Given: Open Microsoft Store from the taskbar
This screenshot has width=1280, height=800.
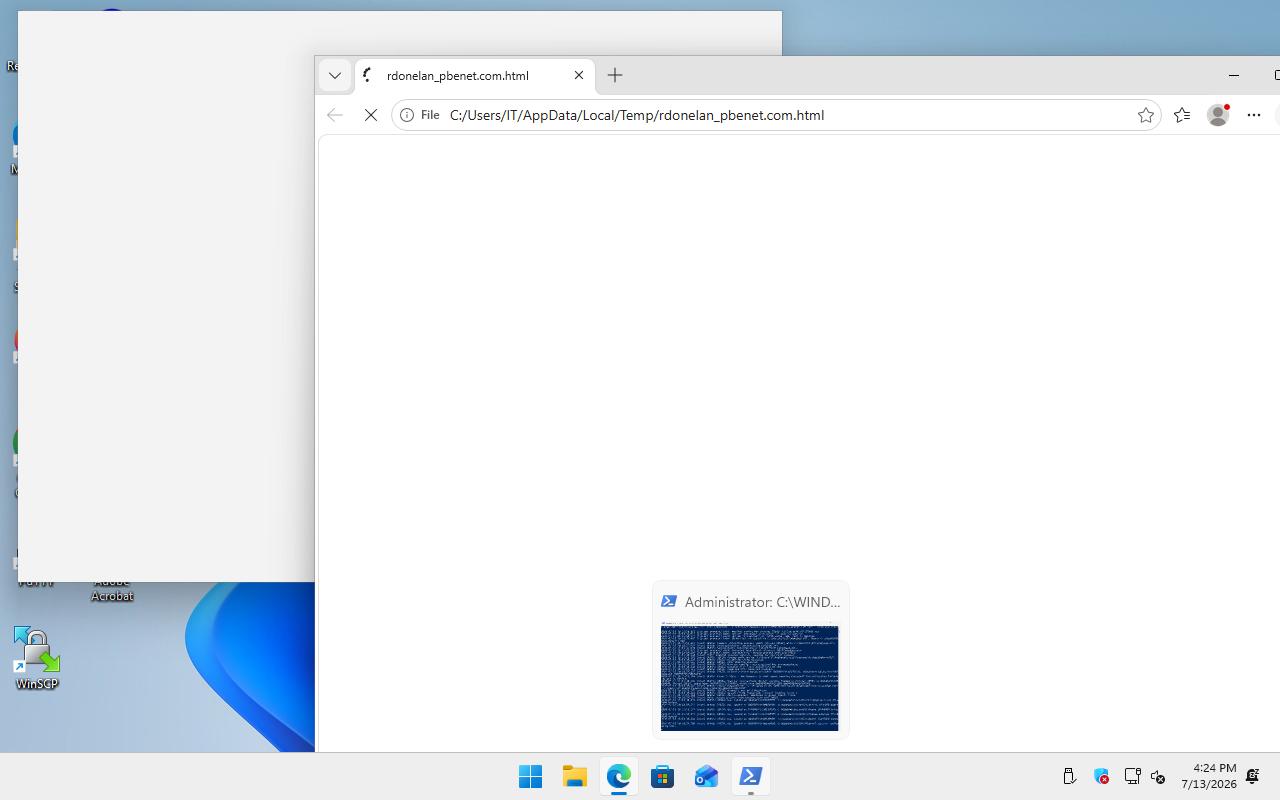Looking at the screenshot, I should coord(662,776).
